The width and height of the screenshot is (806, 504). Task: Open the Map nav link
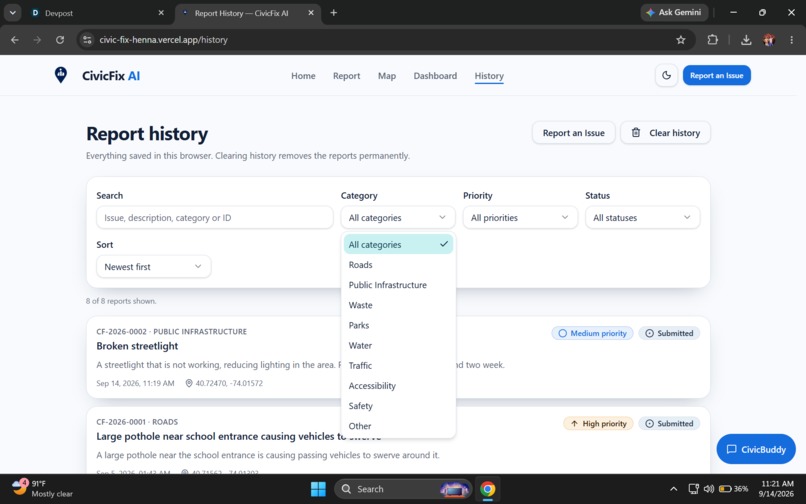(387, 76)
